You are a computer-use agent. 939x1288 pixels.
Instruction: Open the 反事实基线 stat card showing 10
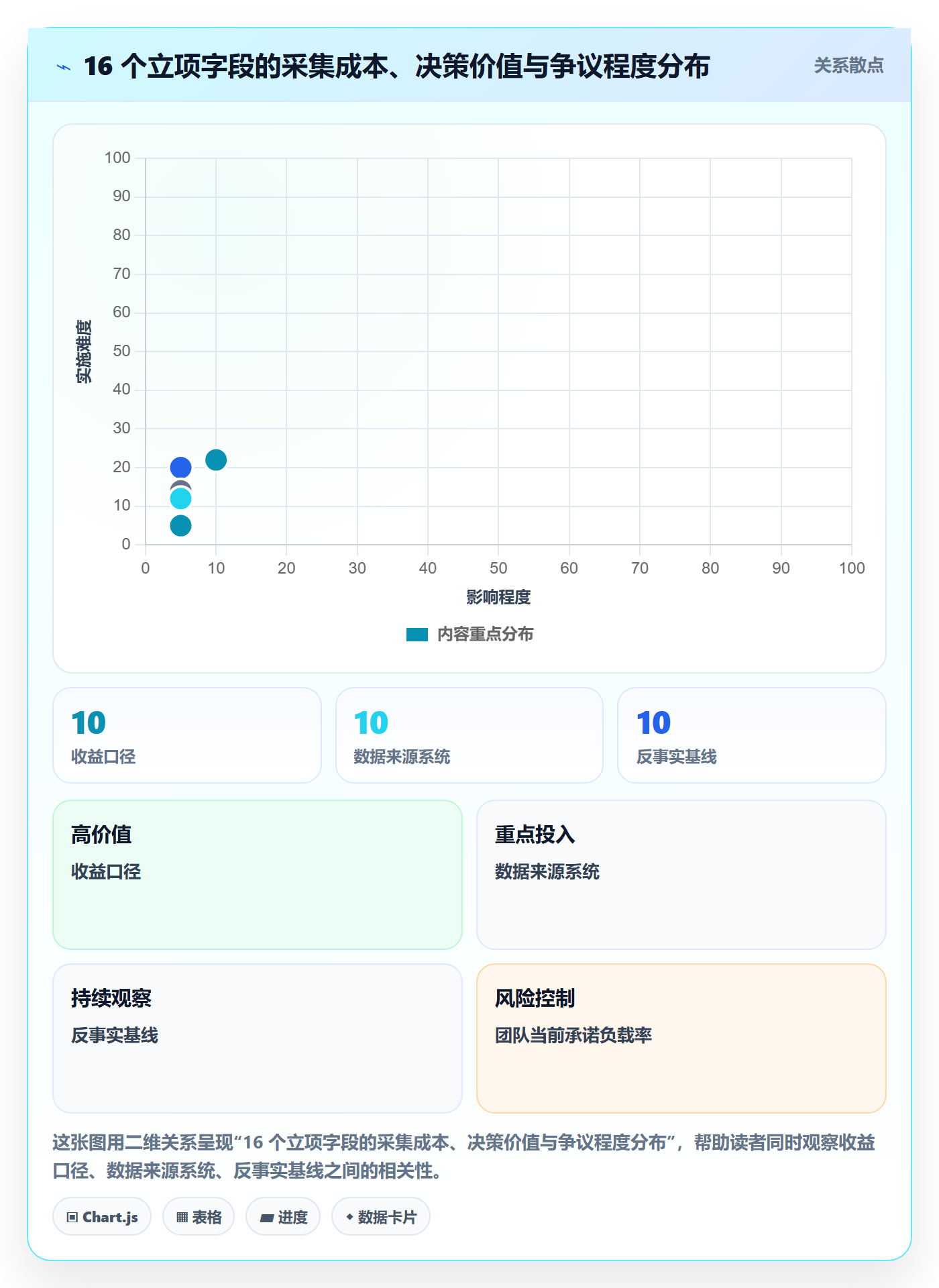[x=752, y=735]
